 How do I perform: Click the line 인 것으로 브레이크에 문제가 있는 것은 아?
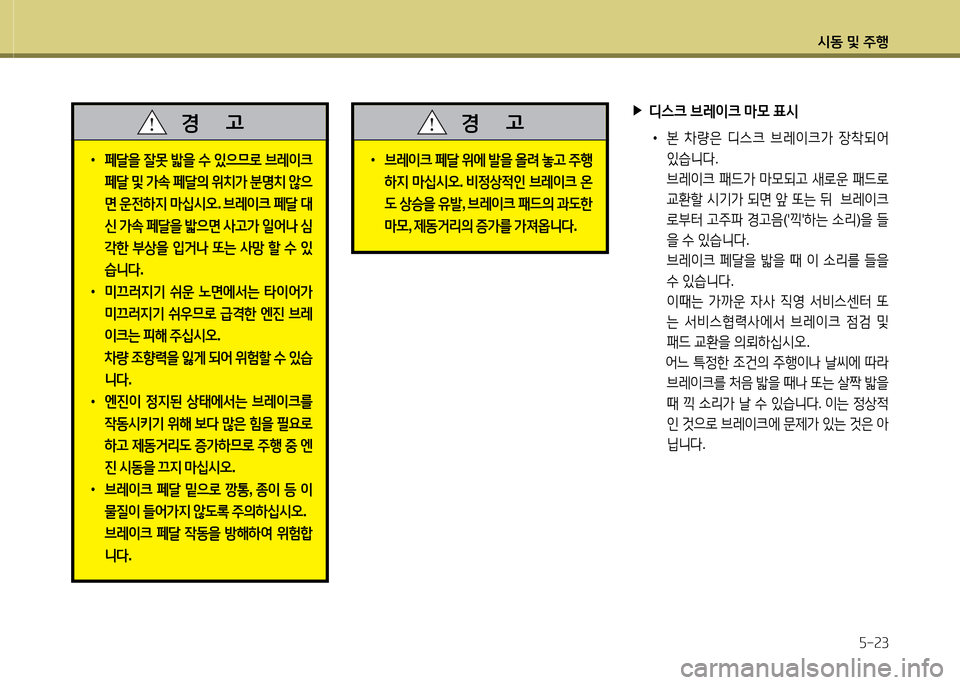(777, 424)
